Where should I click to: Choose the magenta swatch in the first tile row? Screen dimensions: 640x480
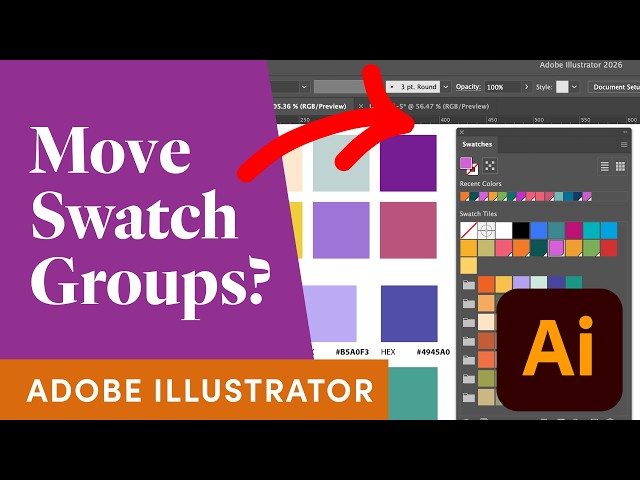coord(574,231)
